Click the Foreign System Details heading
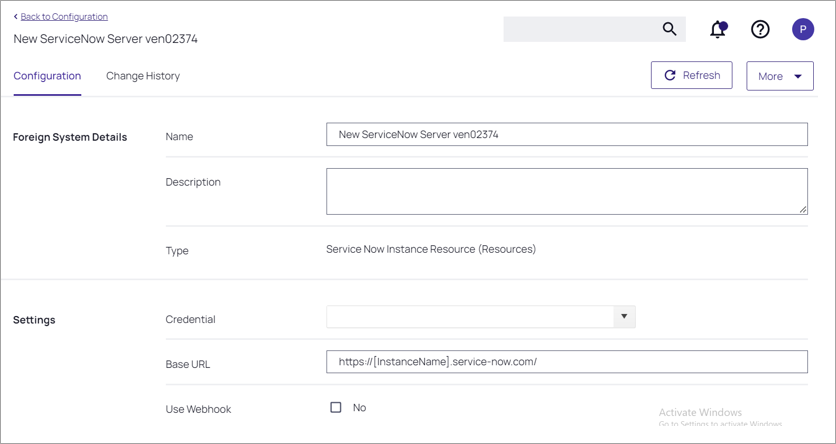Viewport: 836px width, 444px height. 70,137
